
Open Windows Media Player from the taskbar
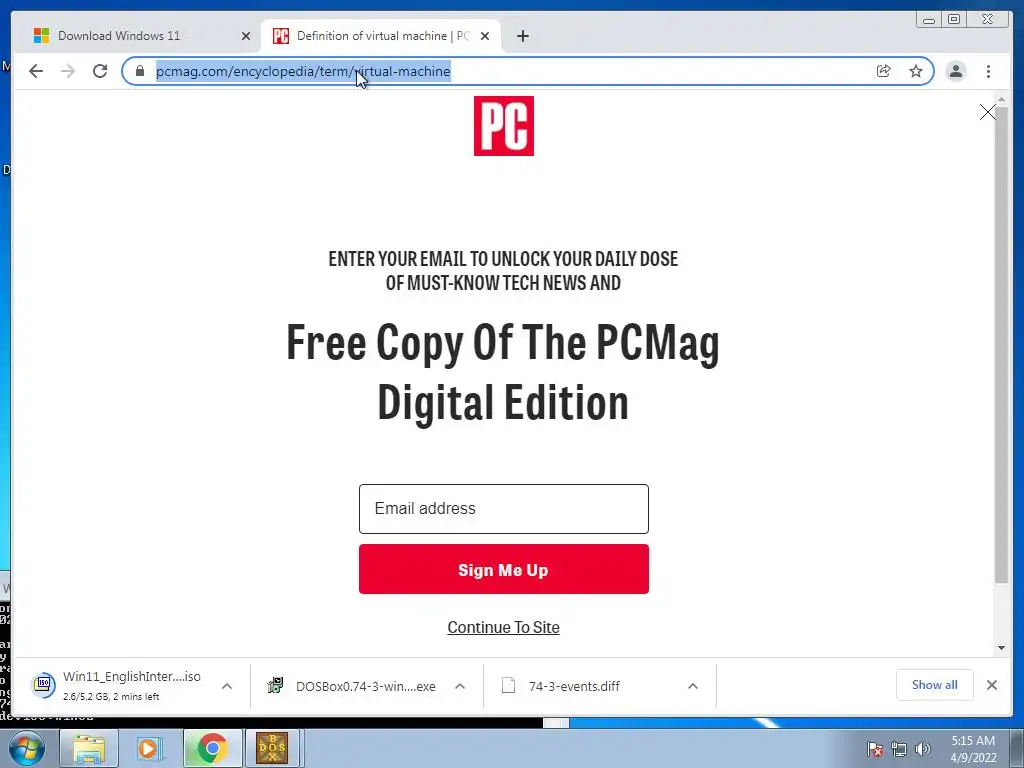[150, 748]
